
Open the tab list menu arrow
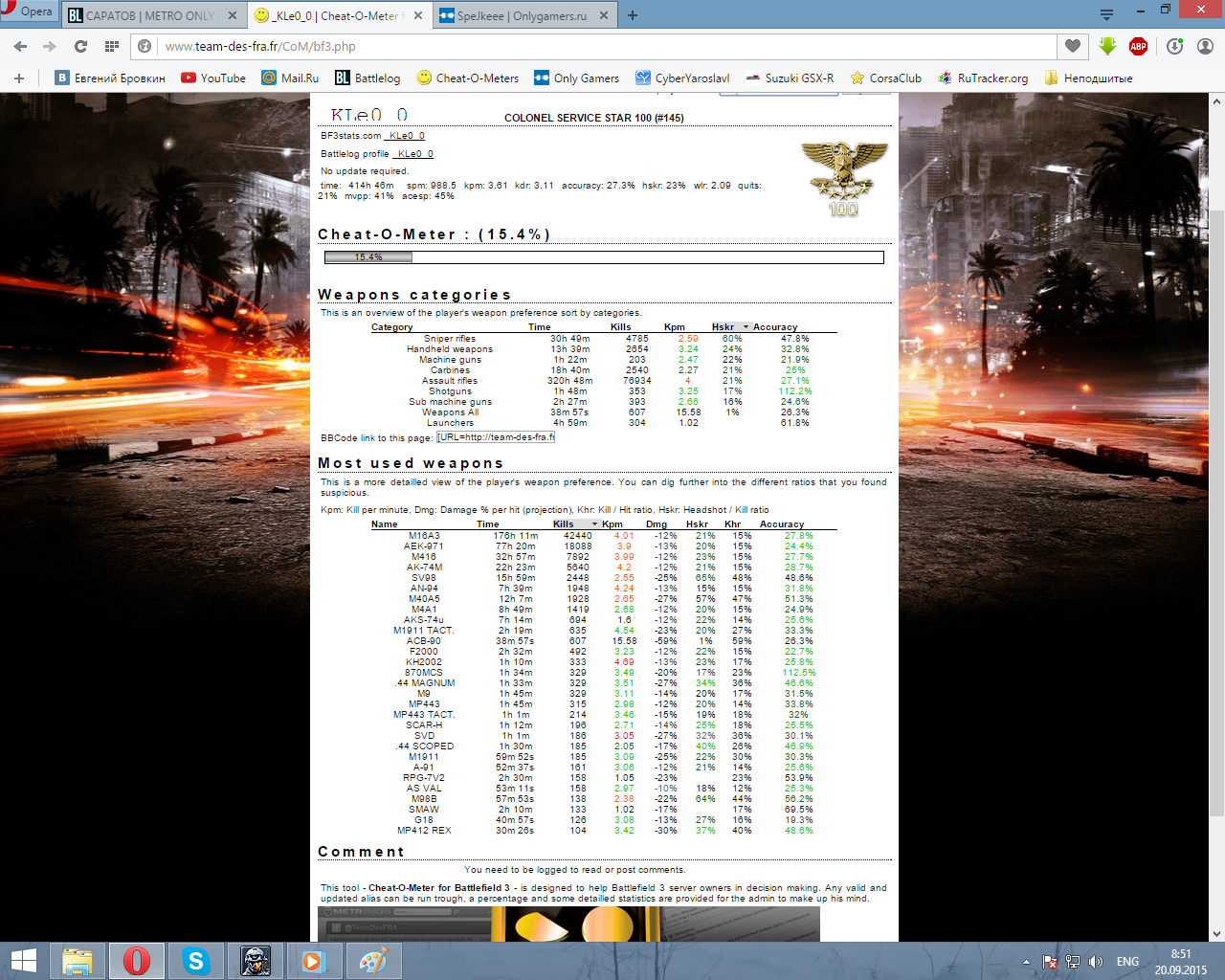coord(1106,15)
